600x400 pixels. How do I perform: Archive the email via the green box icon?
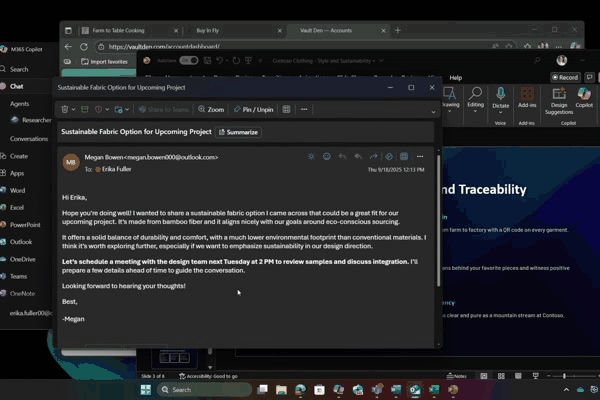(x=85, y=109)
